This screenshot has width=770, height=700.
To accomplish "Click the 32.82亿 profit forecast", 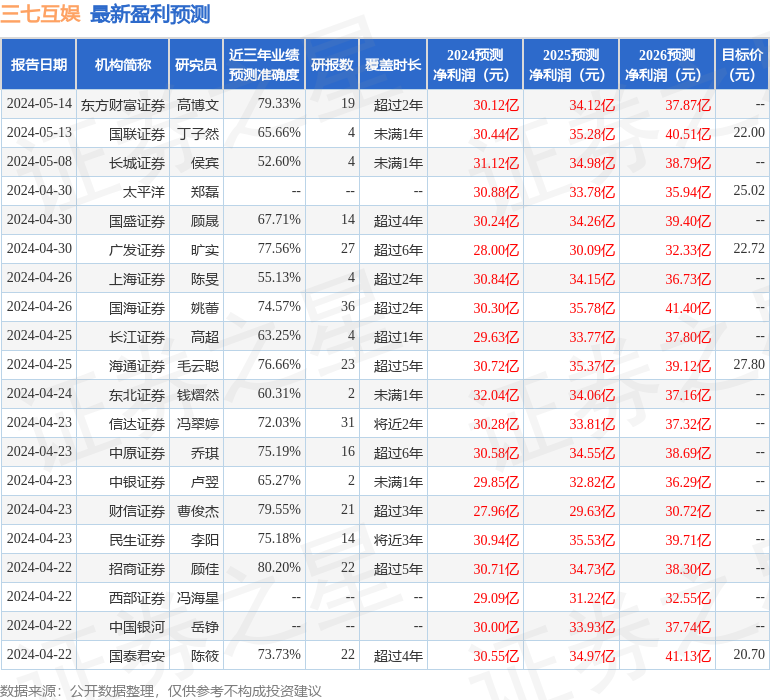I will click(x=592, y=482).
